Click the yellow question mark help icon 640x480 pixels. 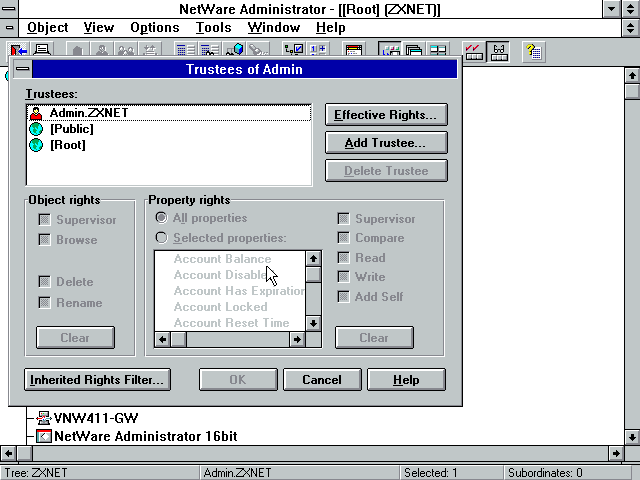point(533,51)
